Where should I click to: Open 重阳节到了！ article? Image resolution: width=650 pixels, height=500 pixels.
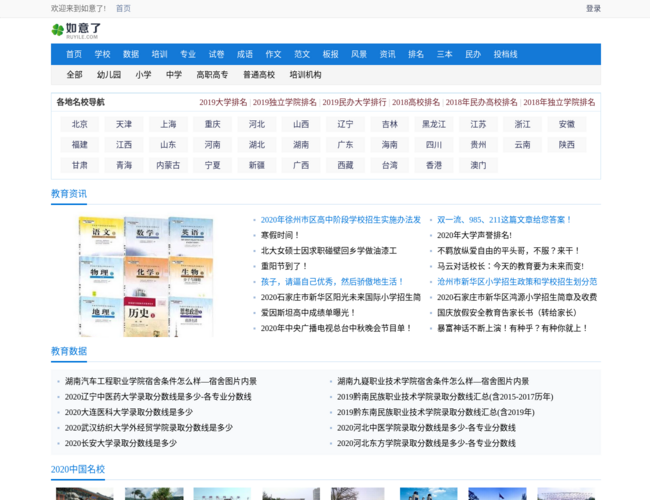click(x=284, y=266)
